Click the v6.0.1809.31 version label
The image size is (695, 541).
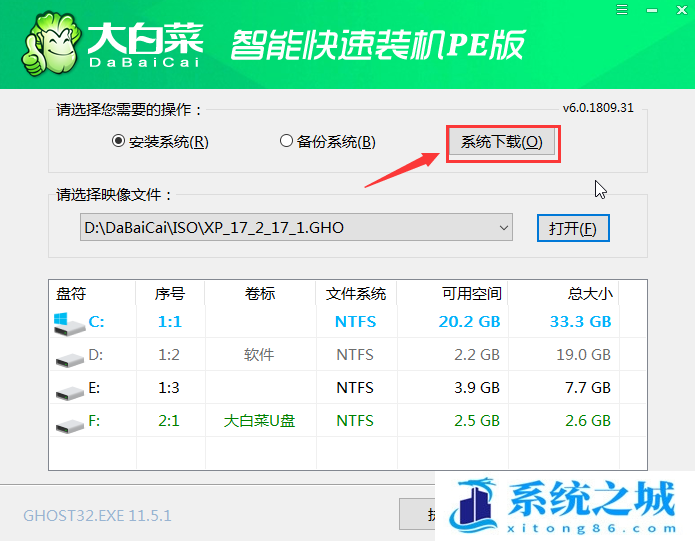pyautogui.click(x=598, y=108)
